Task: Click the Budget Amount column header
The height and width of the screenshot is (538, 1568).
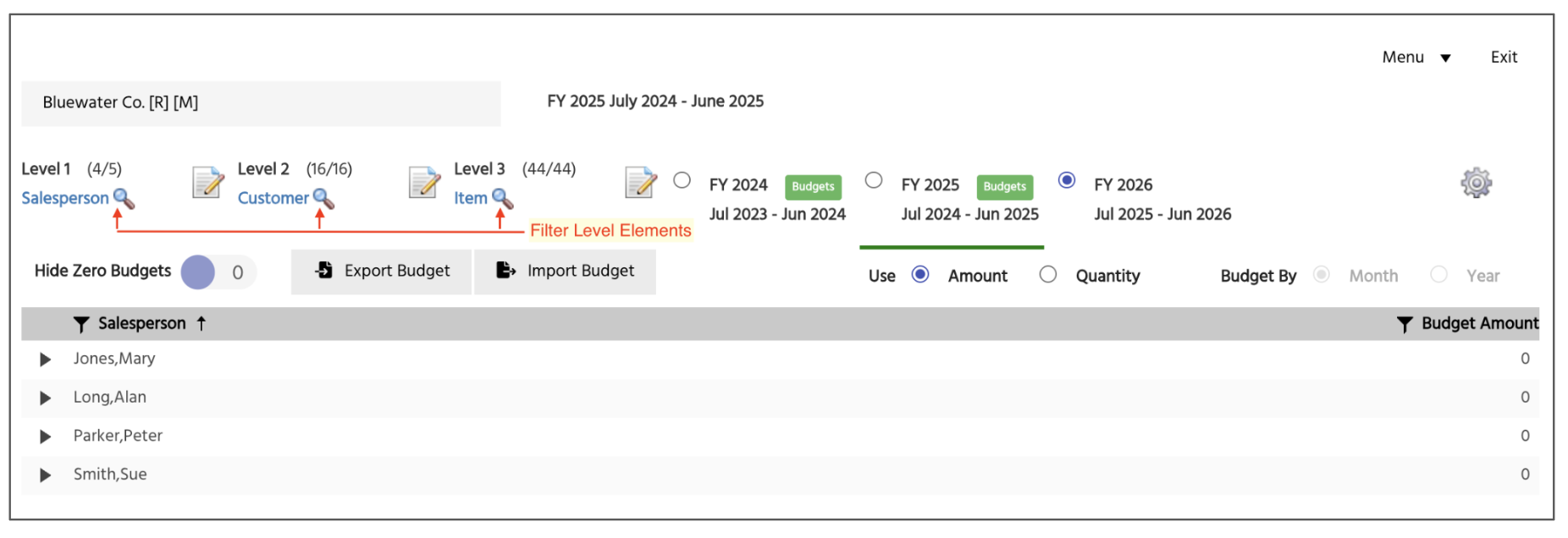Action: (1480, 323)
